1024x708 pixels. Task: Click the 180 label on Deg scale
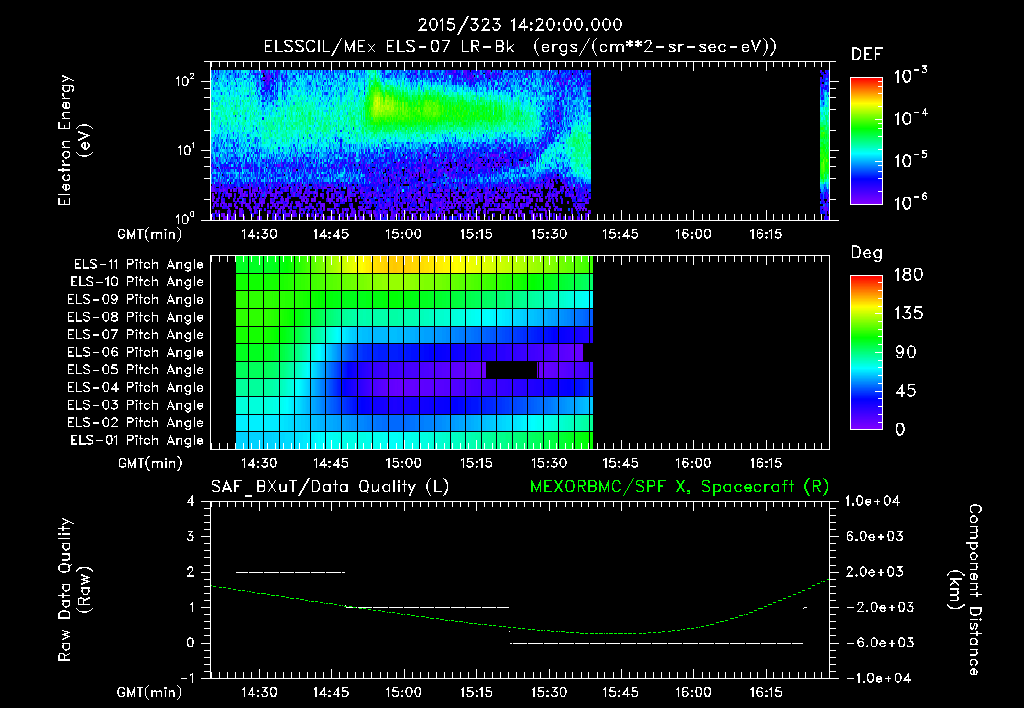(x=908, y=275)
